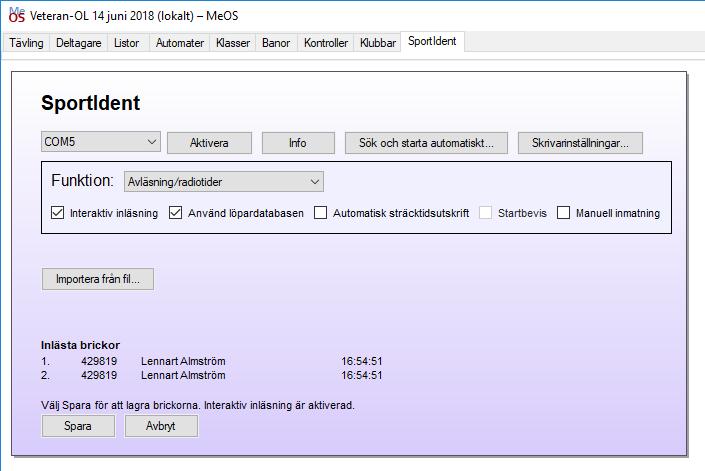
Task: Click the MeOS application icon in title bar
Action: [x=17, y=15]
